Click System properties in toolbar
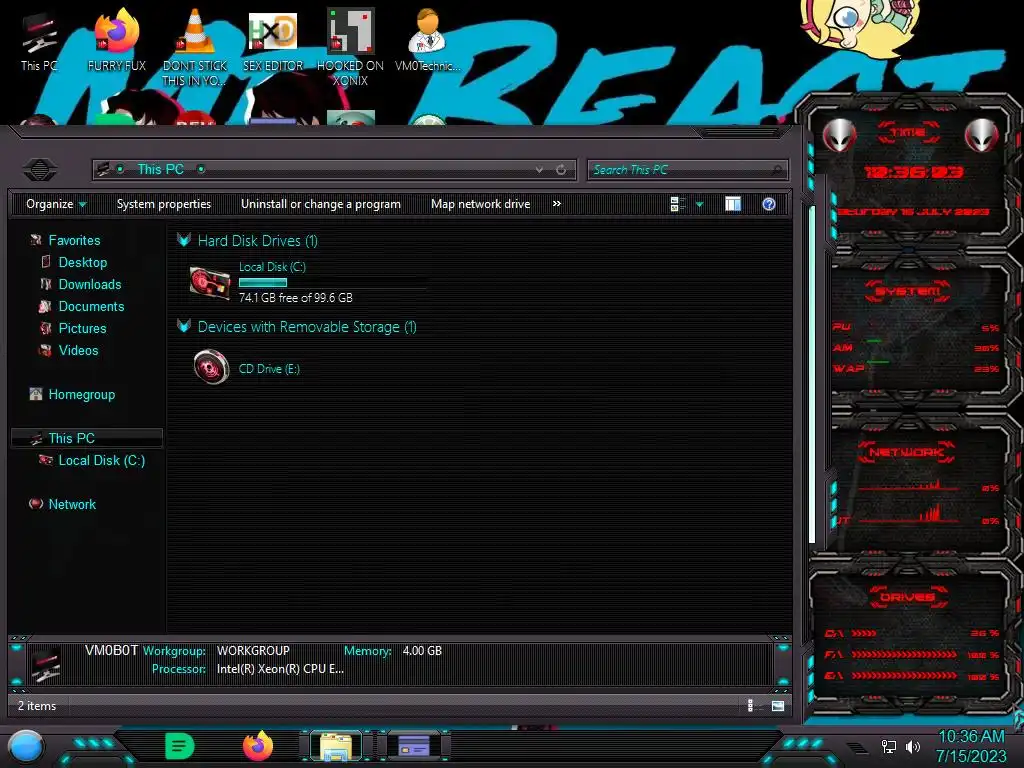The height and width of the screenshot is (768, 1024). [x=164, y=204]
